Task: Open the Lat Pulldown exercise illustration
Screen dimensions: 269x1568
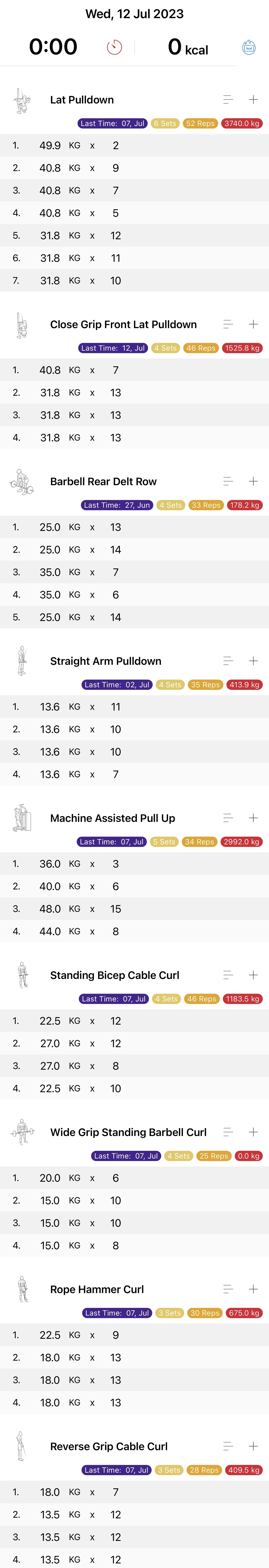Action: click(22, 100)
